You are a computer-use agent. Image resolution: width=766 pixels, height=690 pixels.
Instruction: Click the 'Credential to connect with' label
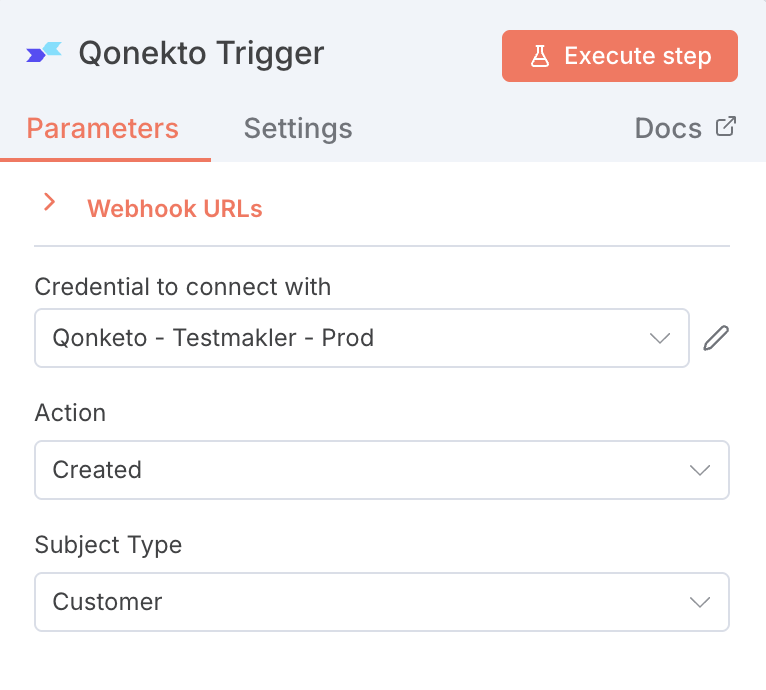183,287
